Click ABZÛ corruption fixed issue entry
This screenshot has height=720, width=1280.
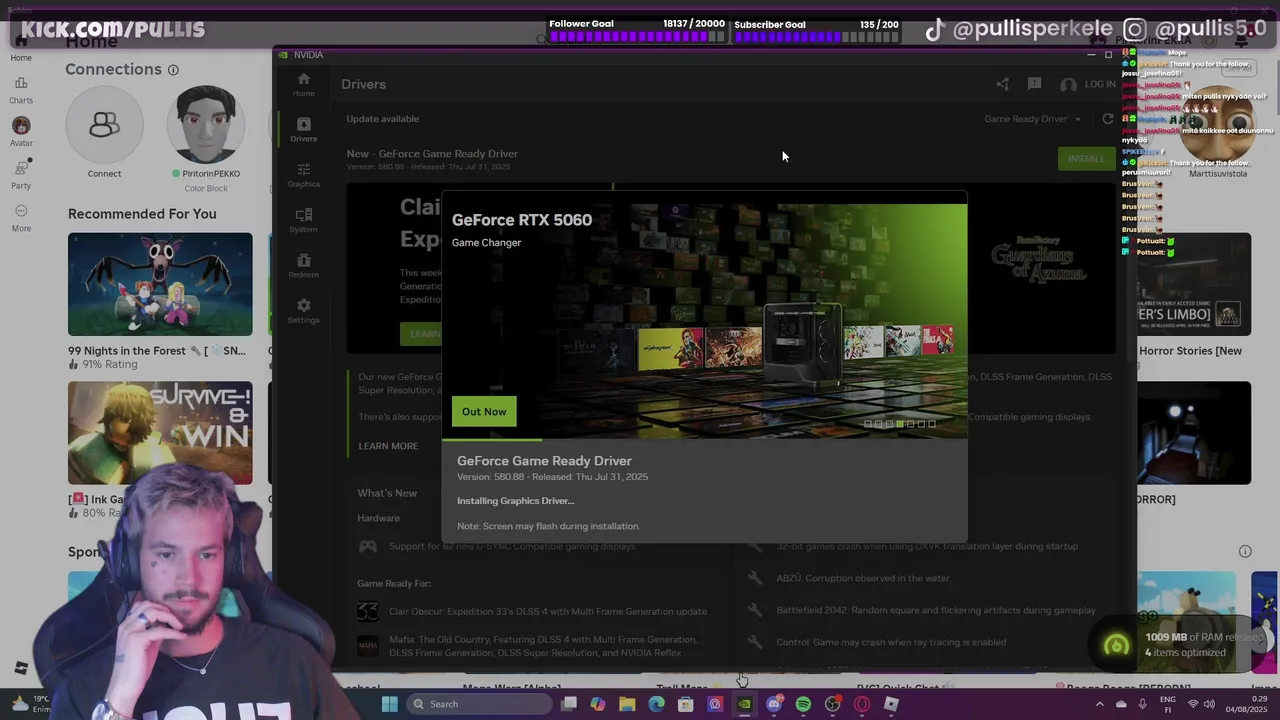[863, 578]
